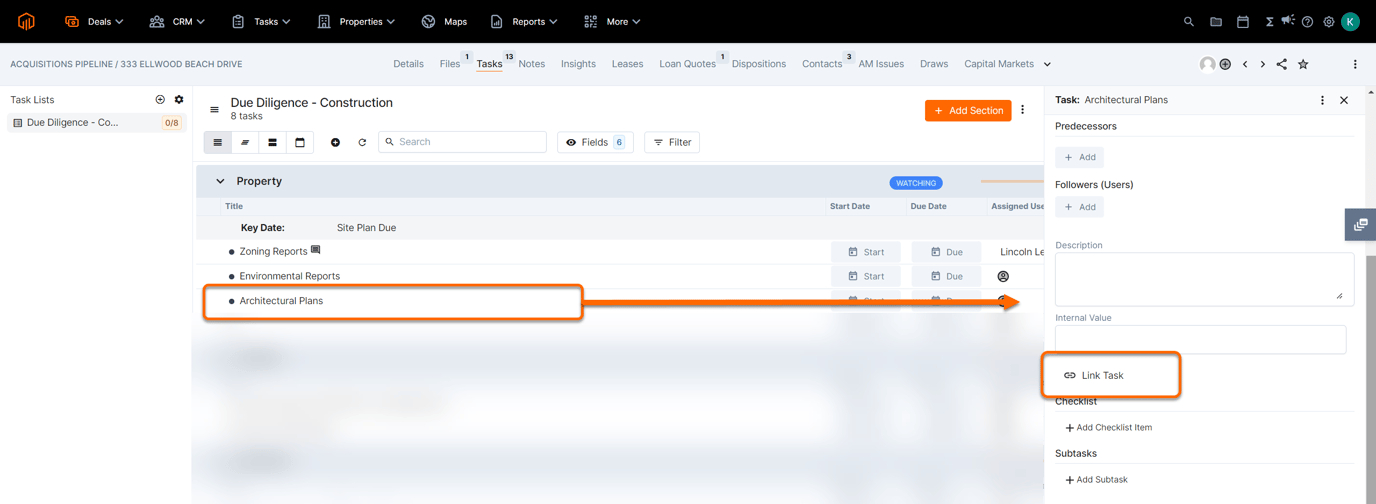Switch to the Leases tab

point(627,64)
